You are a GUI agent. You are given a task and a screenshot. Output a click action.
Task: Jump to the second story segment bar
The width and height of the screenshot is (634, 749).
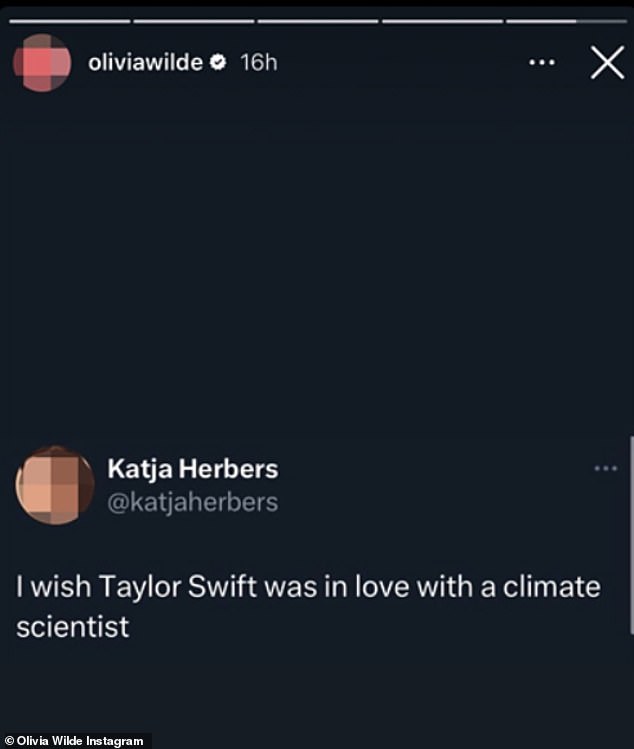point(194,21)
